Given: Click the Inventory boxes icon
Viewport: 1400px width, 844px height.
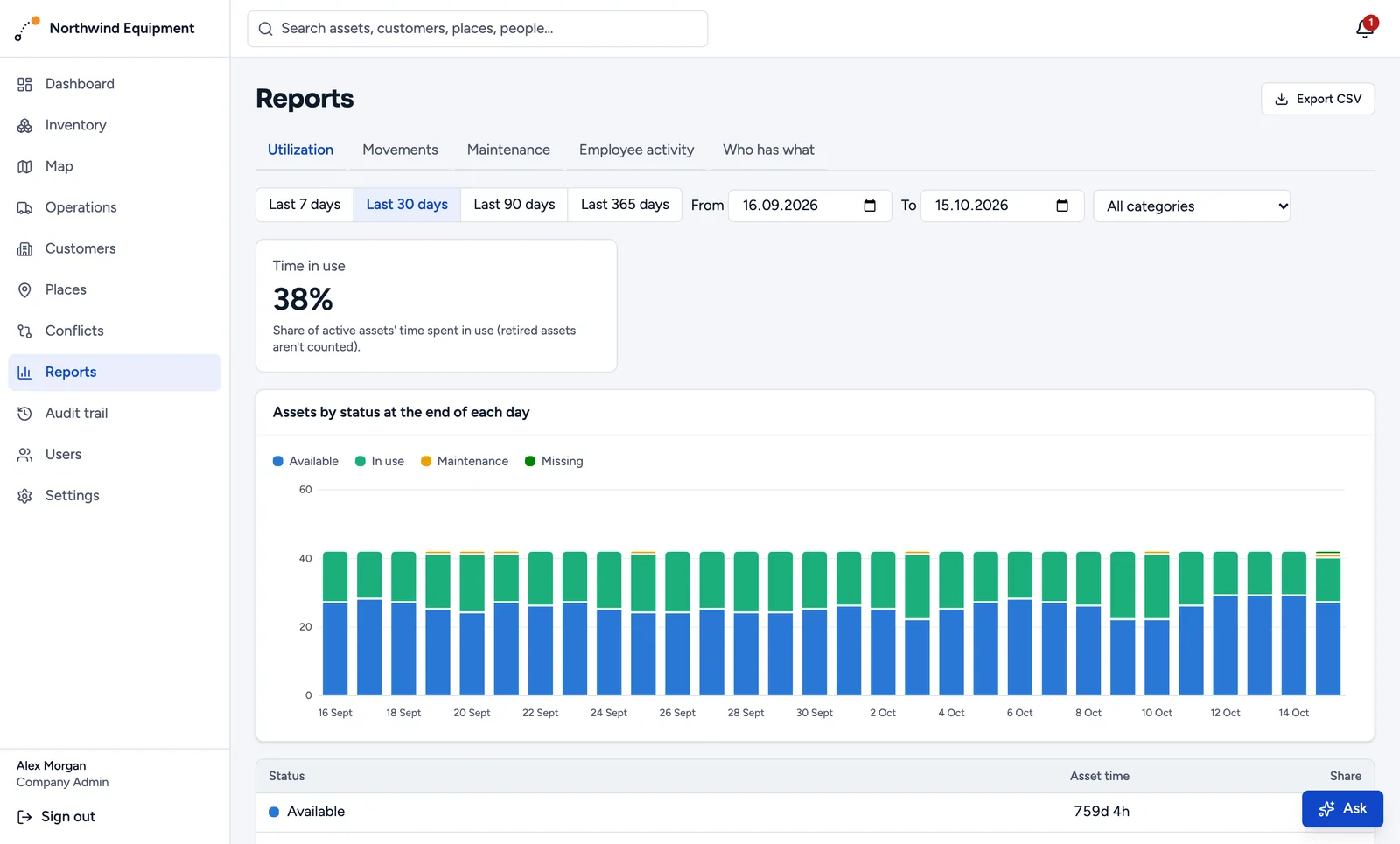Looking at the screenshot, I should [24, 125].
